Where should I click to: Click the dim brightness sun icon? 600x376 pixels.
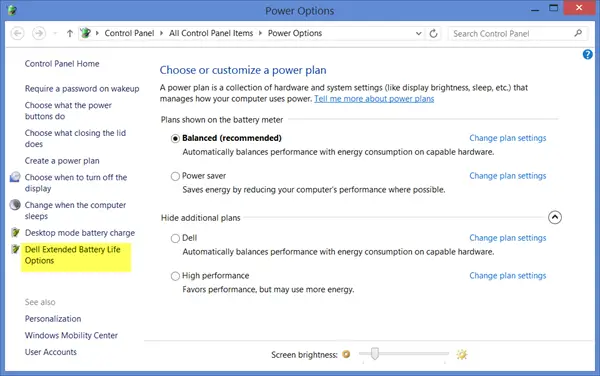346,354
